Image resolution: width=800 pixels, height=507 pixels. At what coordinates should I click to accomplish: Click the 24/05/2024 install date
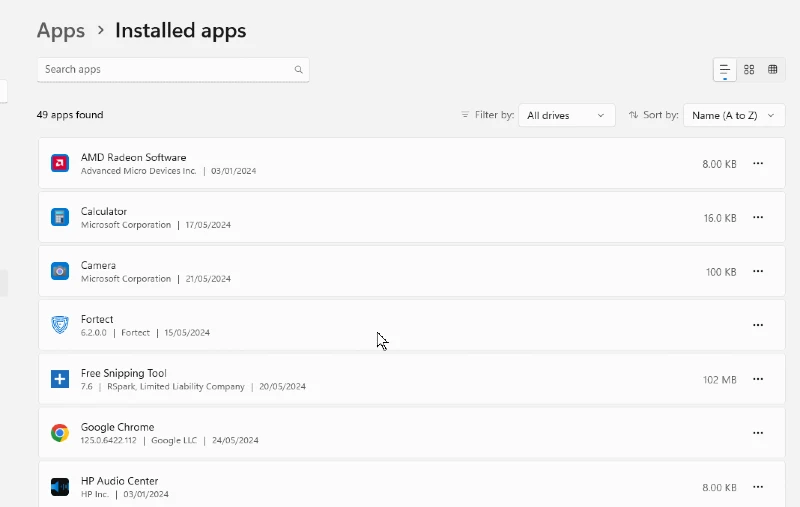(235, 440)
